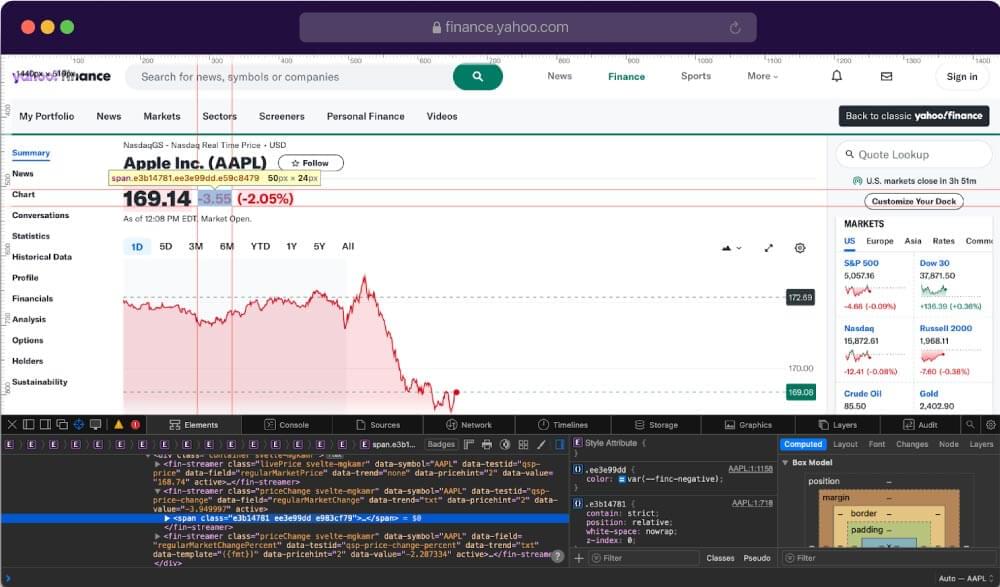Click the chart fullscreen expand icon
The image size is (1000, 587).
click(x=768, y=248)
